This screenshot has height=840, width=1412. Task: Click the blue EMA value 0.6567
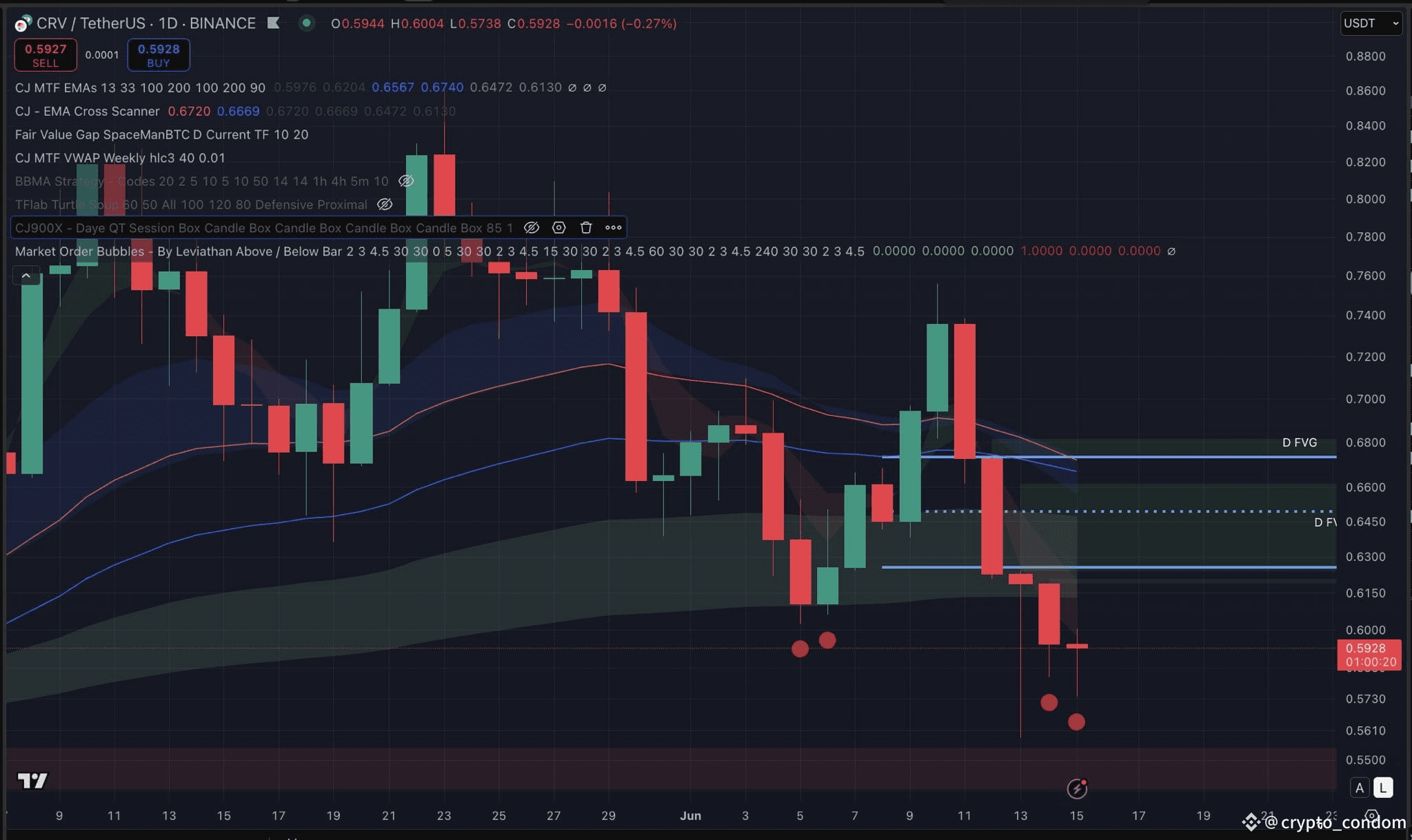point(393,88)
